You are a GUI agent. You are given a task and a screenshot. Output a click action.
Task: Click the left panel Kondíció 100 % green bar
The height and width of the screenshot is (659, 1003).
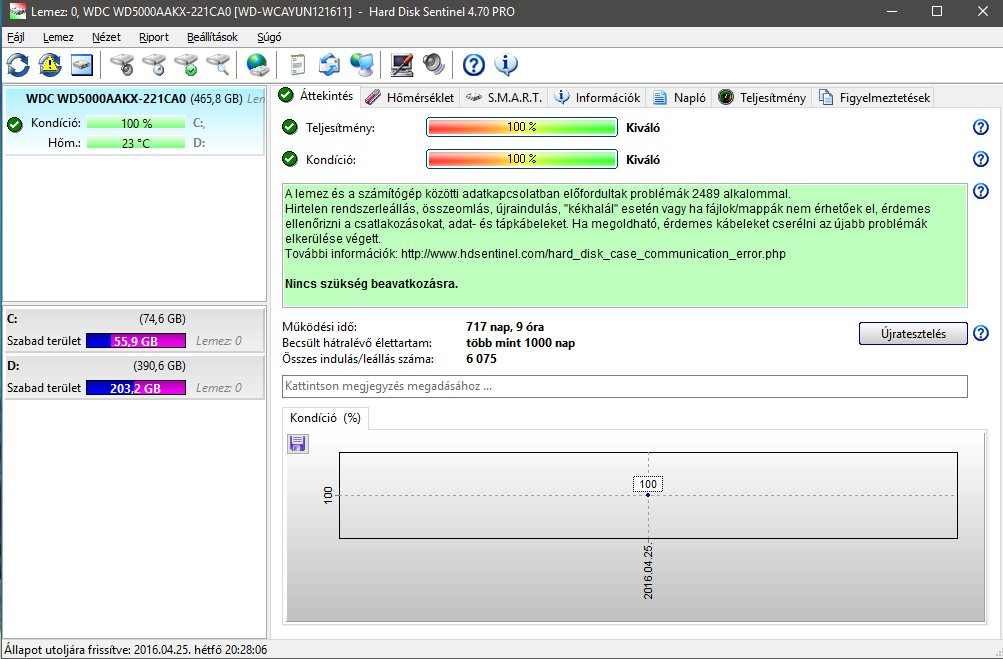(x=136, y=123)
